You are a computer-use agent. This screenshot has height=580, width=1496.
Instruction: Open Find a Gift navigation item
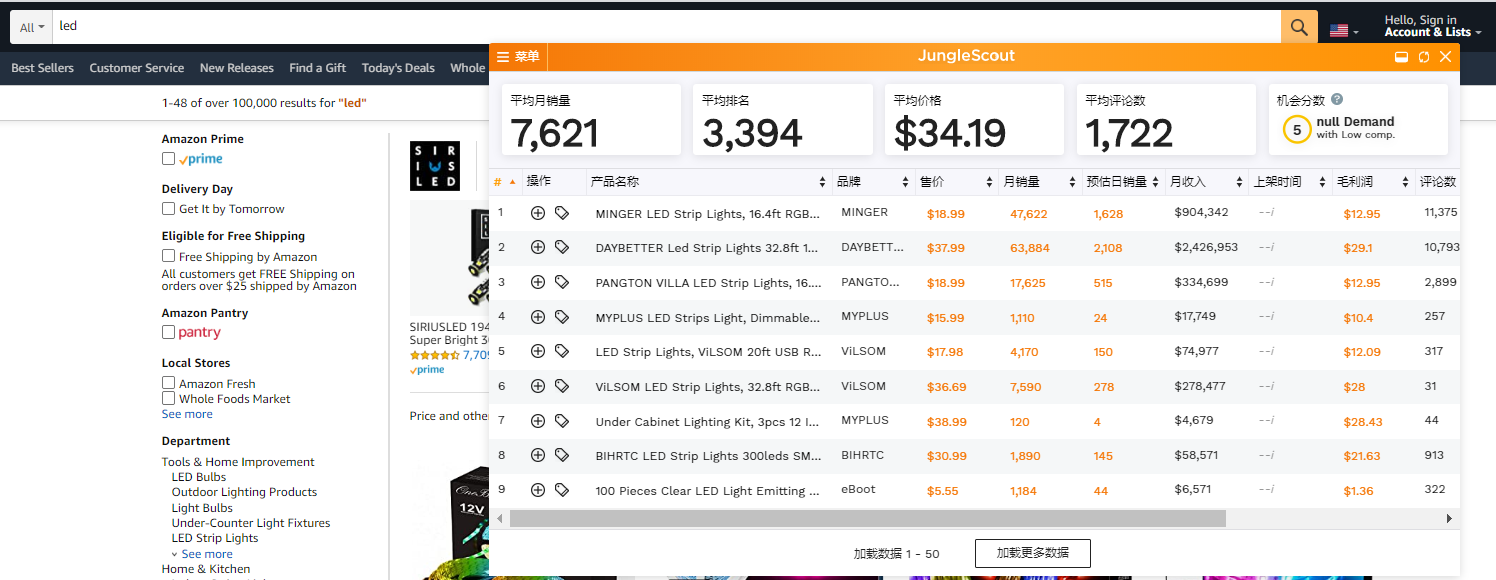point(317,68)
